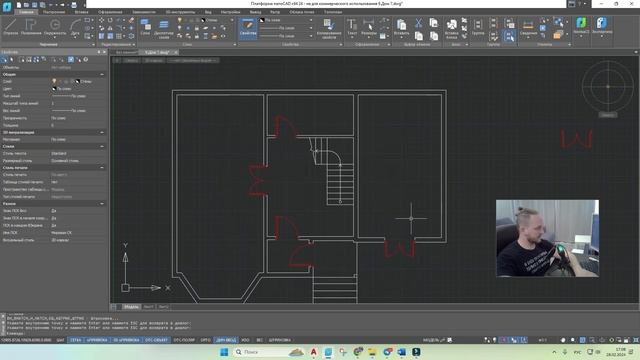Toggle ОТС-ПОЛЯР polar tracking

coord(184,340)
